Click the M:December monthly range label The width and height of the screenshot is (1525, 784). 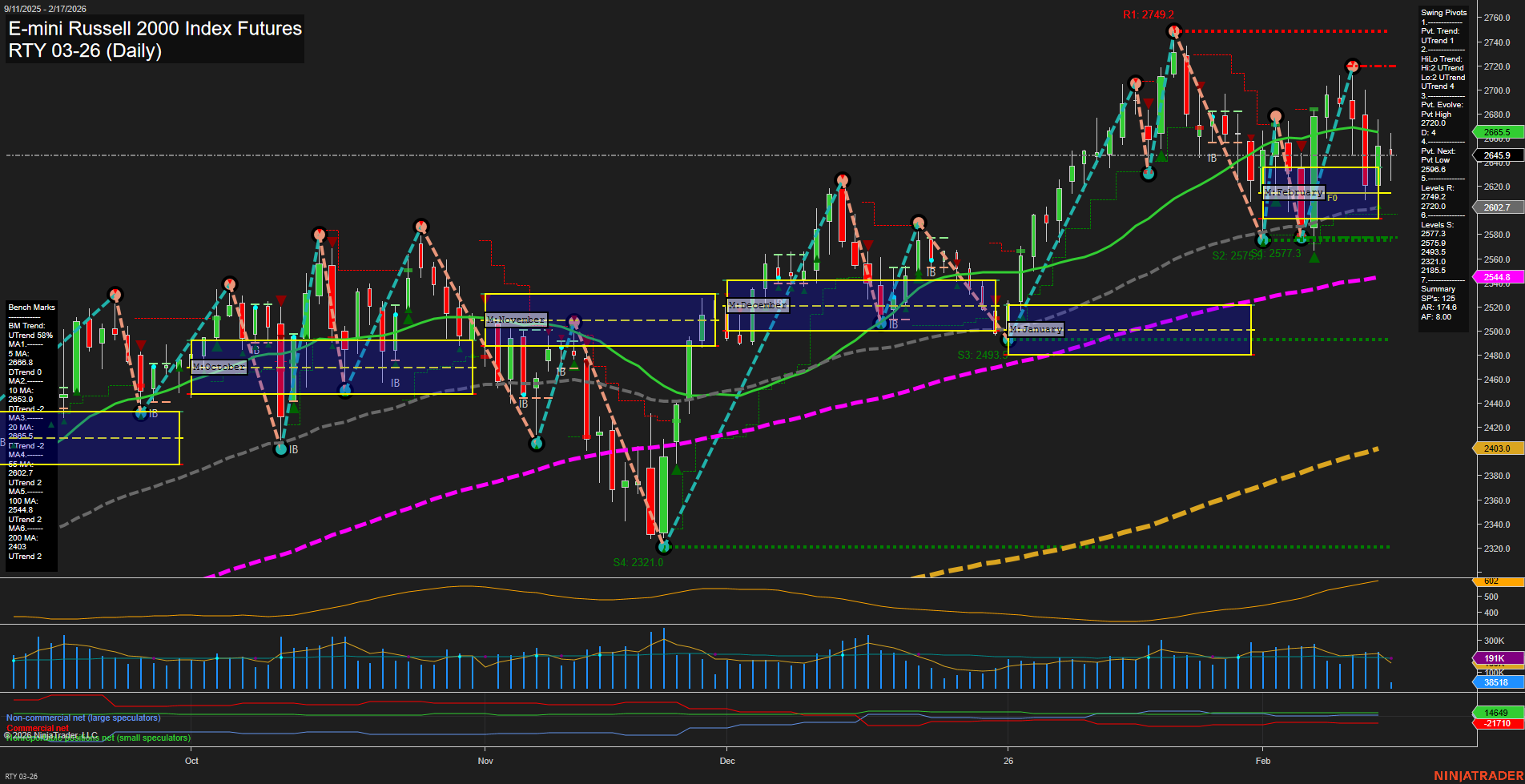757,305
